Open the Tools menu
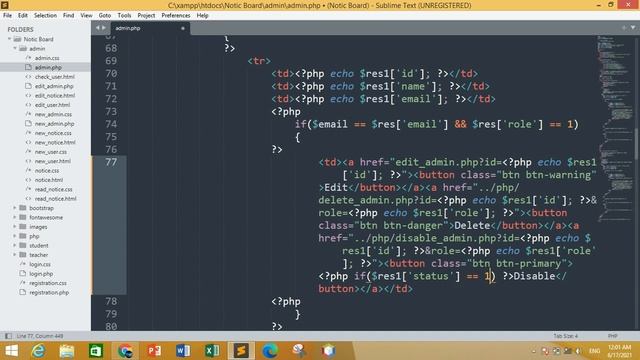This screenshot has height=360, width=640. (124, 15)
